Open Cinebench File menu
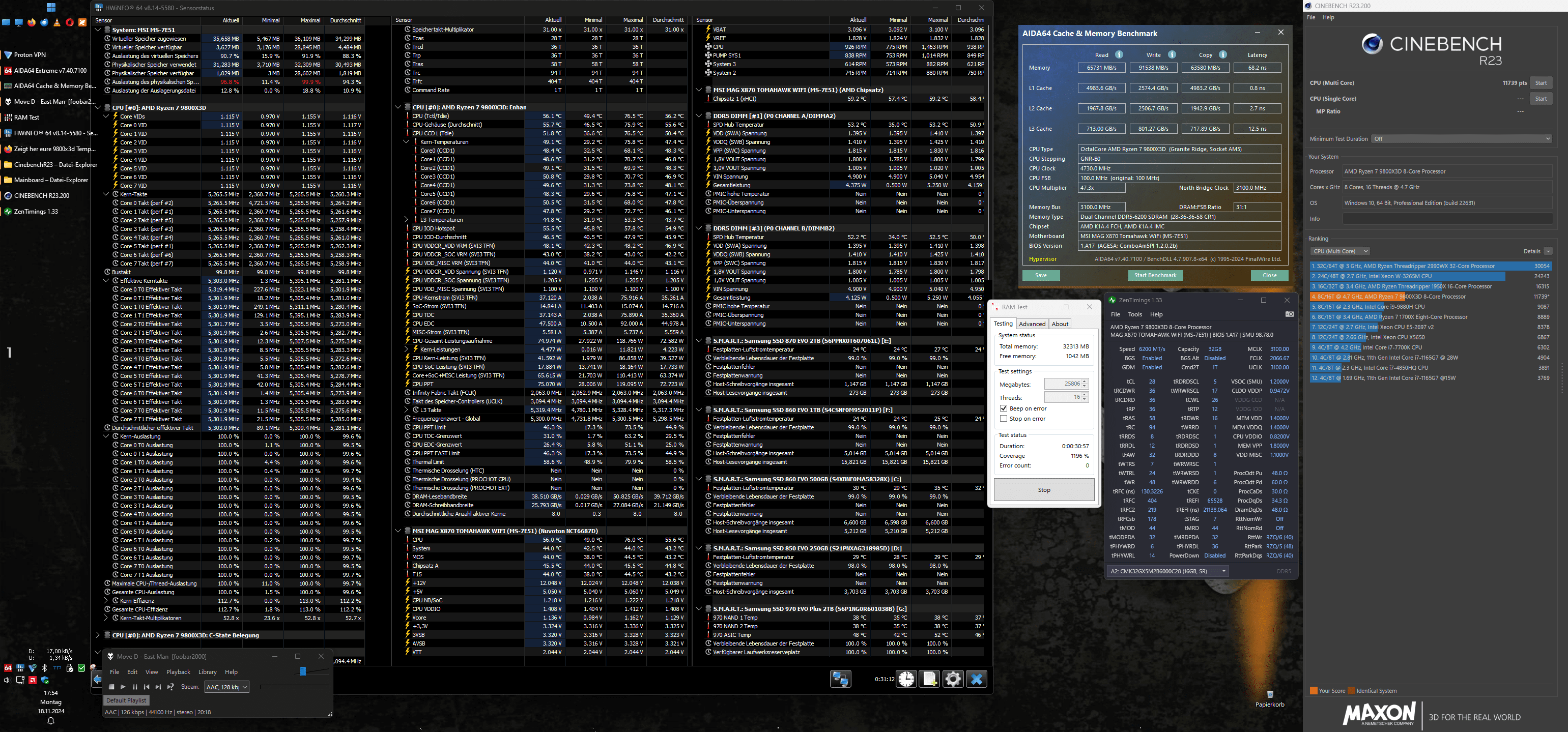1568x732 pixels. [x=1311, y=18]
